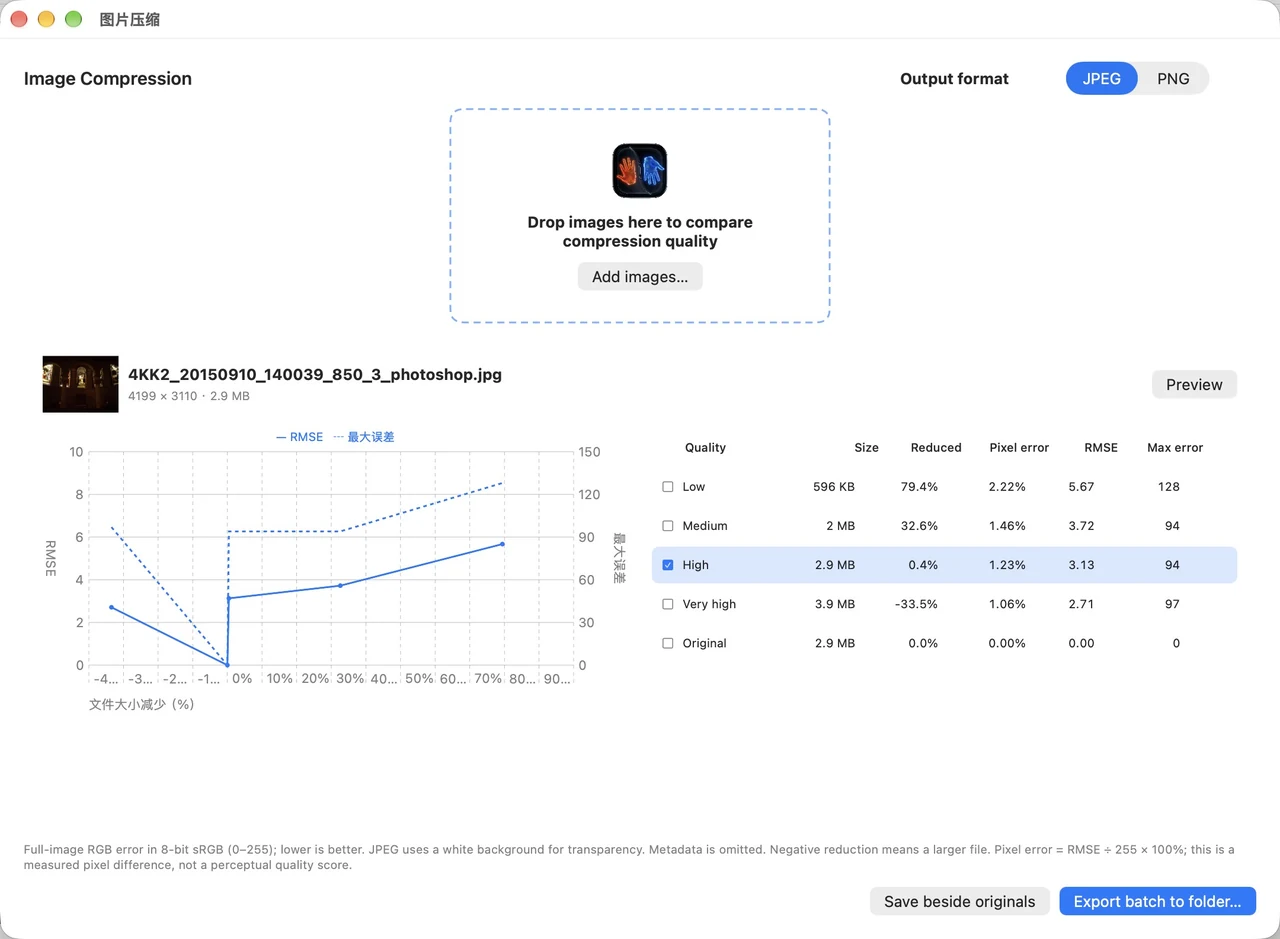Click Export batch to folder...
The height and width of the screenshot is (939, 1280).
[1157, 901]
